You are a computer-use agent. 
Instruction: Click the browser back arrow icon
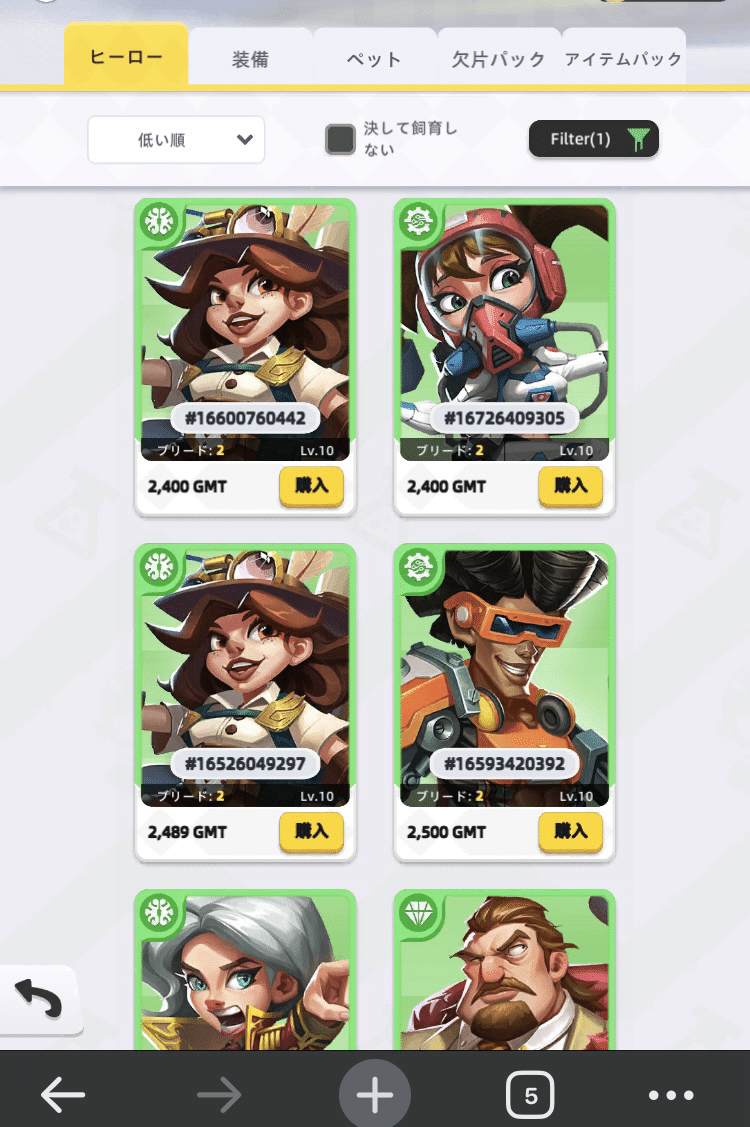pos(63,1095)
